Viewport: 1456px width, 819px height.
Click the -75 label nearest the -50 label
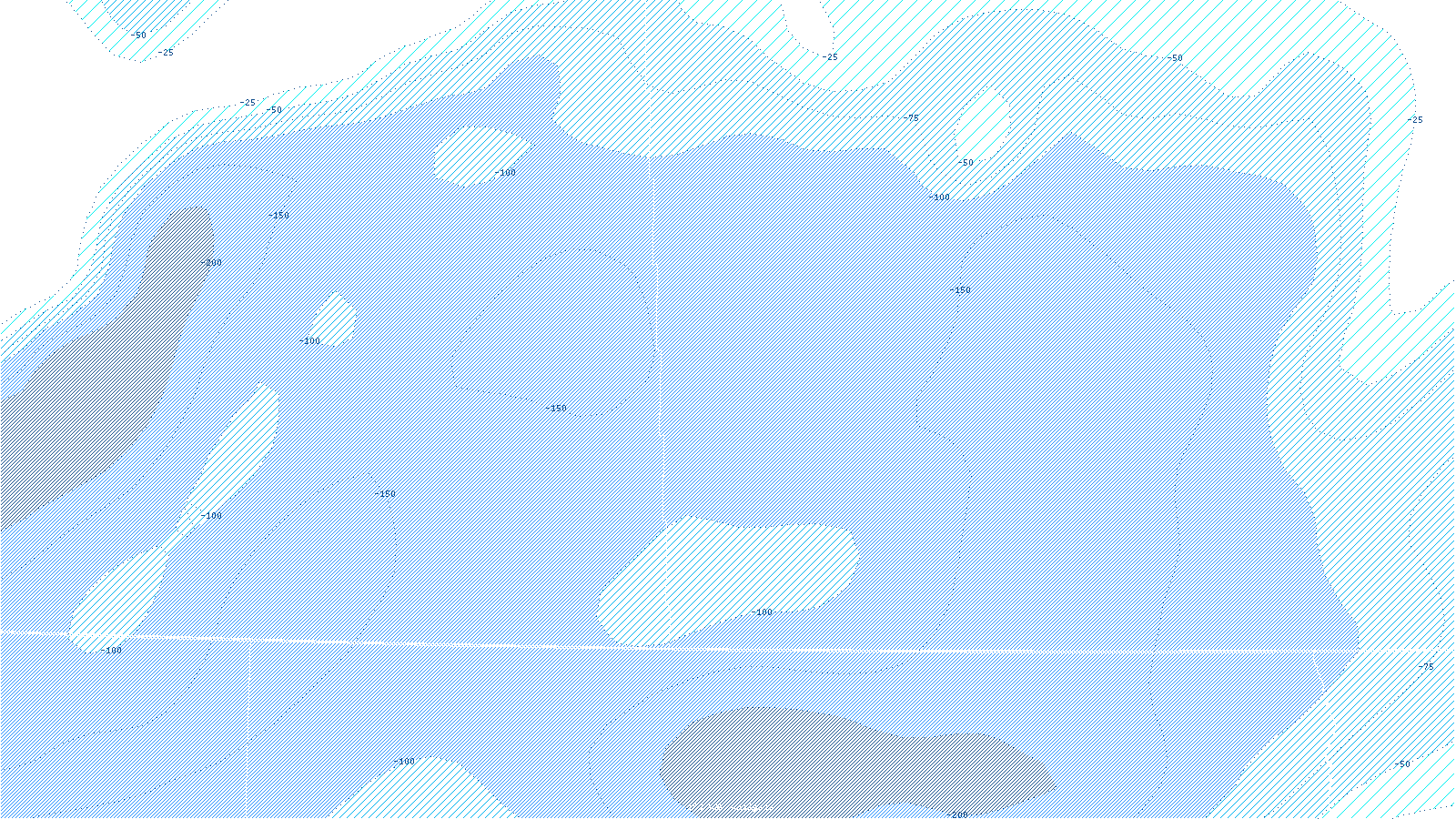1425,667
